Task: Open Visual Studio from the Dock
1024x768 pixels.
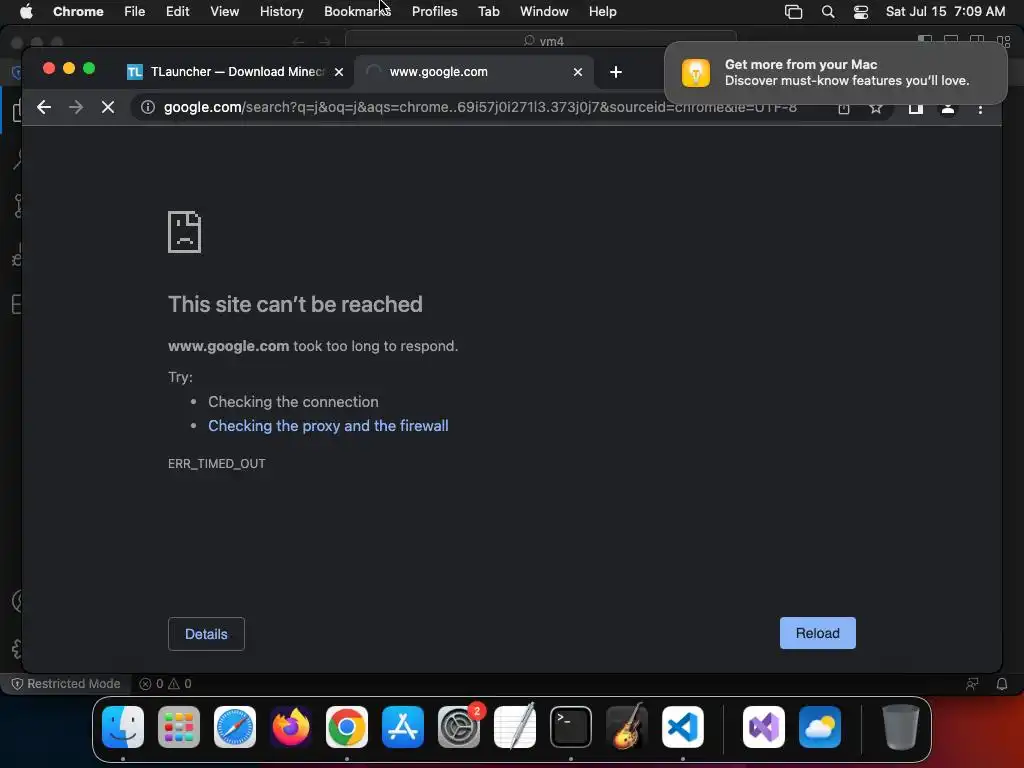Action: click(763, 727)
